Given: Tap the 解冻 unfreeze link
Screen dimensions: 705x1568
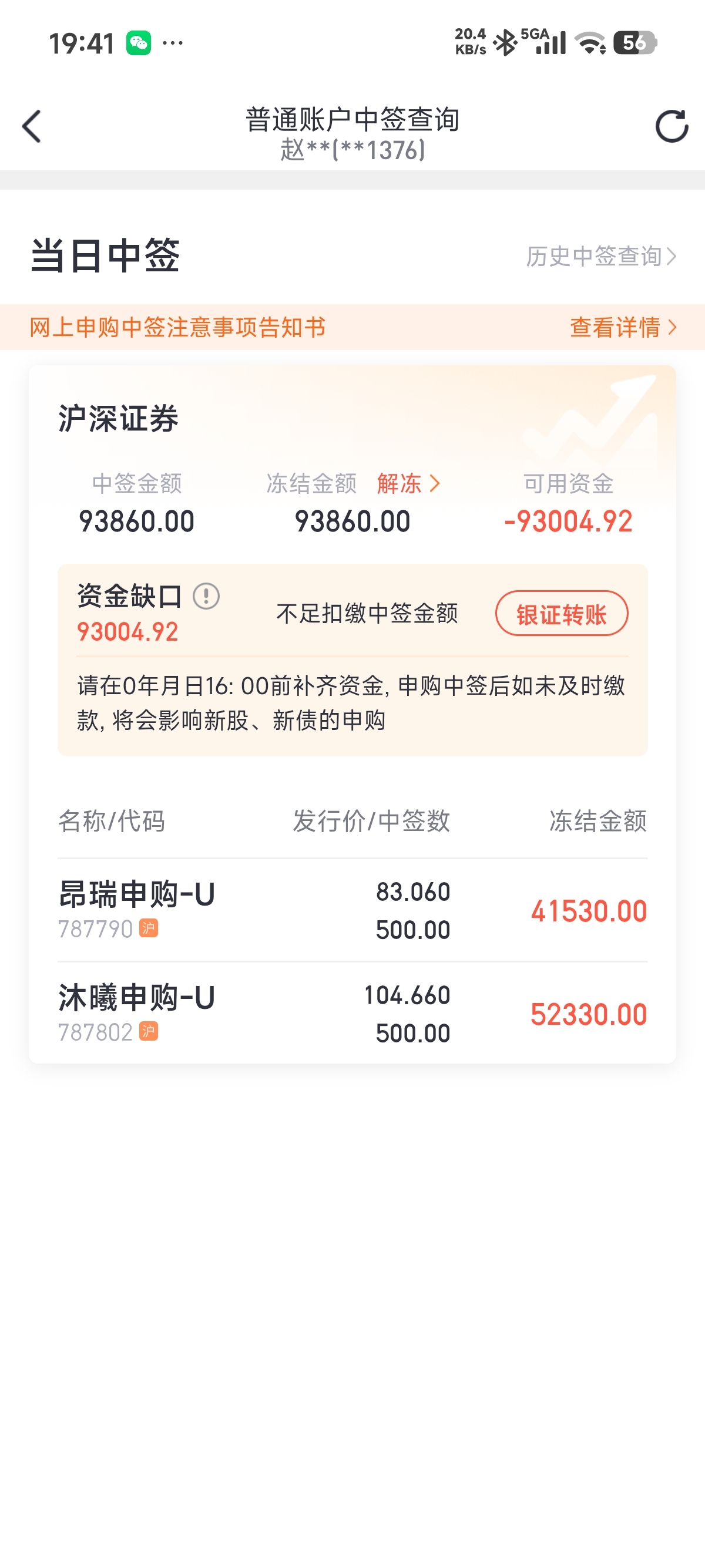Looking at the screenshot, I should coord(408,484).
